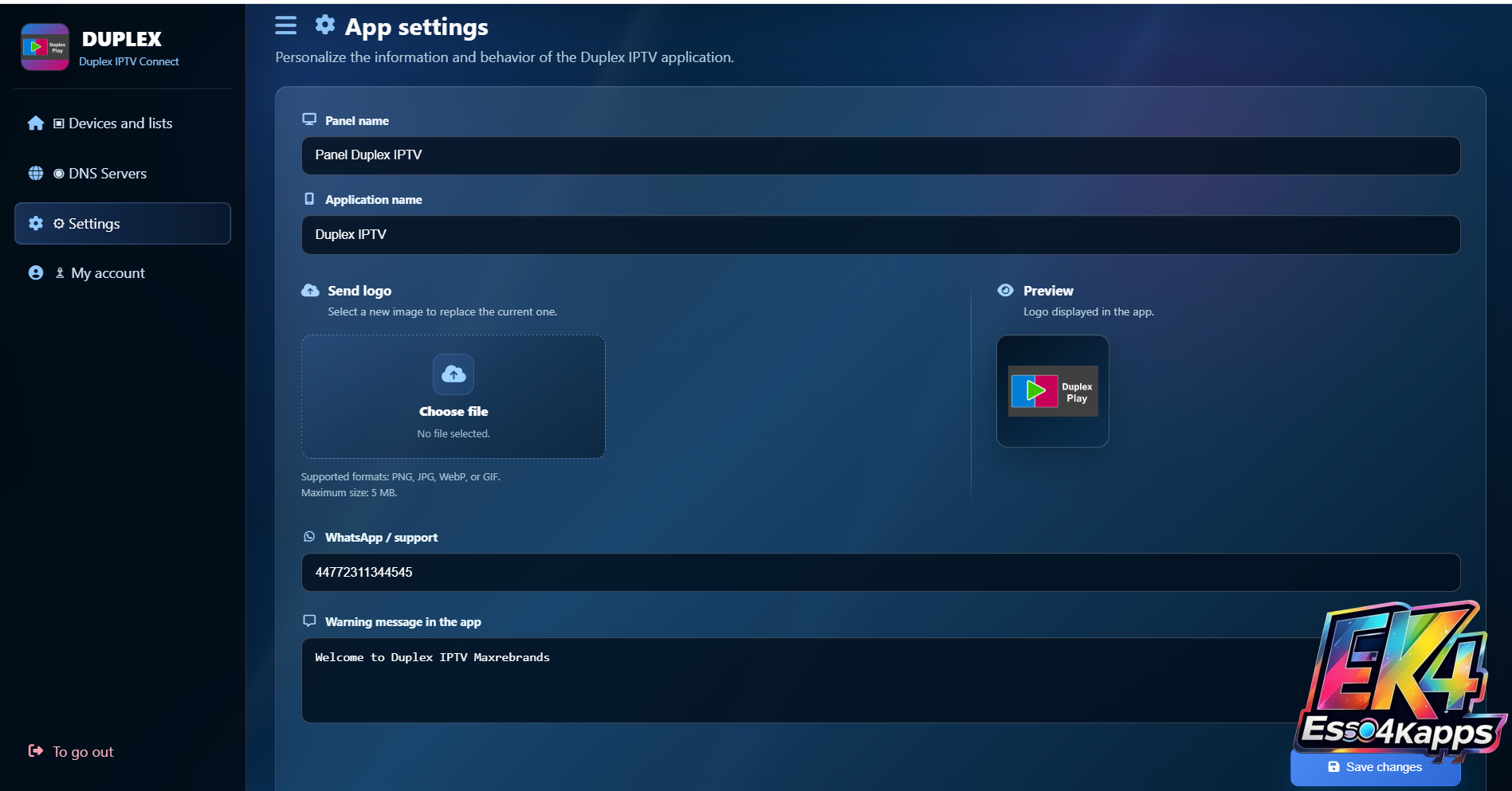Screen dimensions: 1512x791
Task: Save changes to app settings
Action: (x=1376, y=767)
